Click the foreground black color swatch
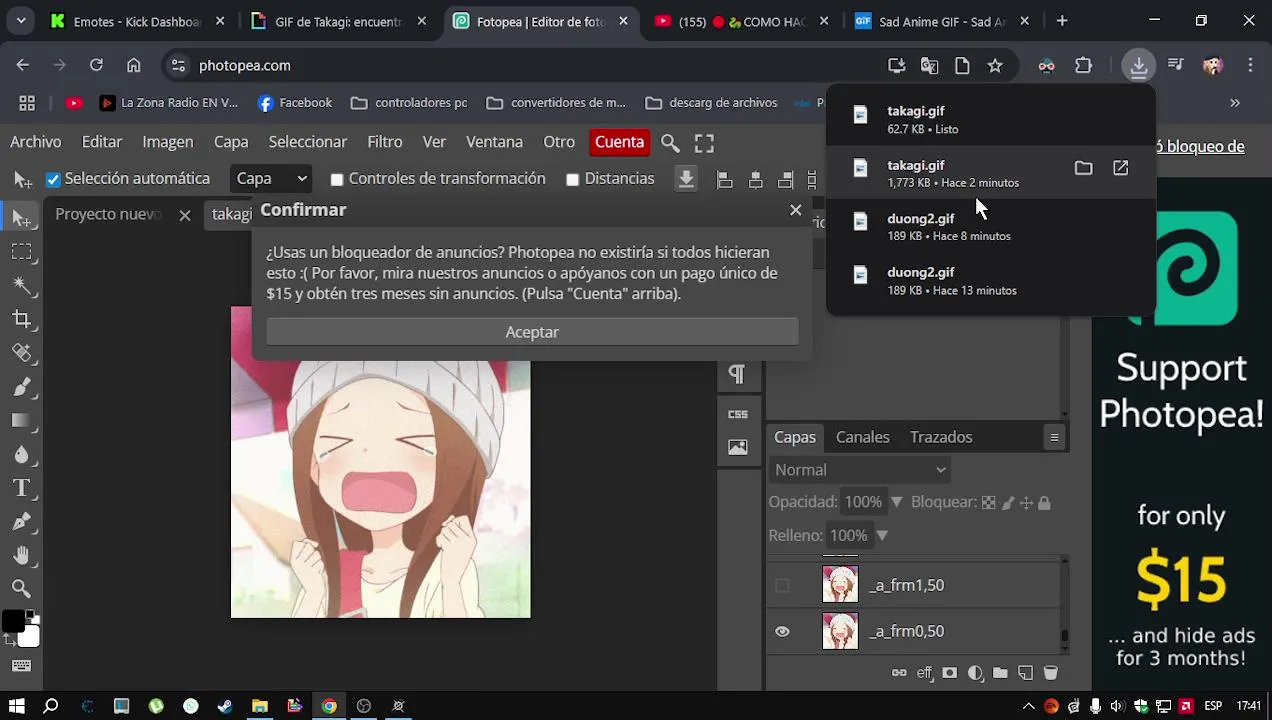Viewport: 1272px width, 720px height. click(13, 622)
